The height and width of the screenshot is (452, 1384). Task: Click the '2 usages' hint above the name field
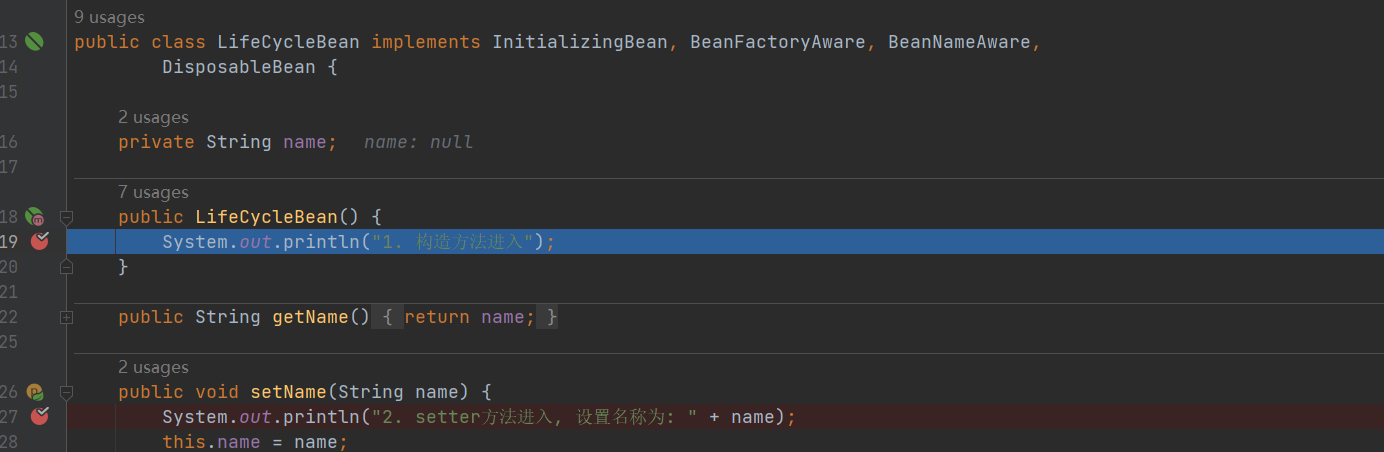pos(153,117)
